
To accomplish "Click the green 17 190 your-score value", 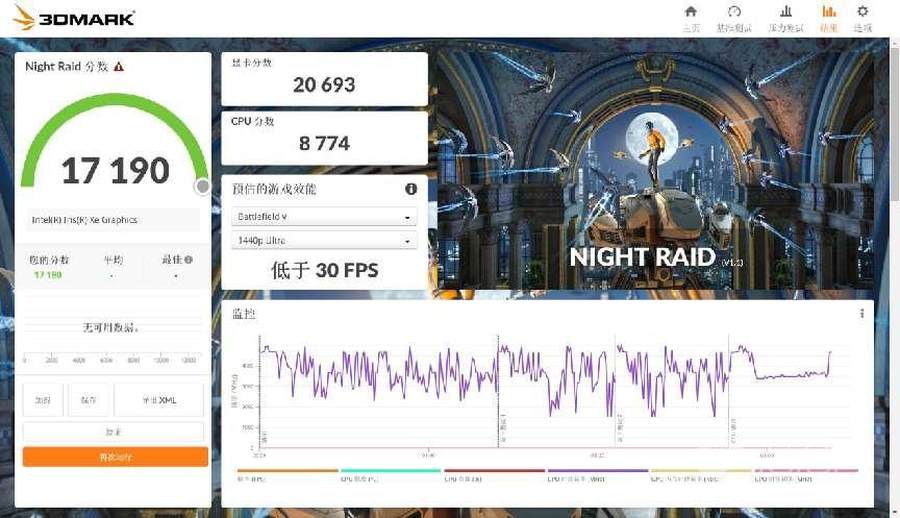I will 48,275.
